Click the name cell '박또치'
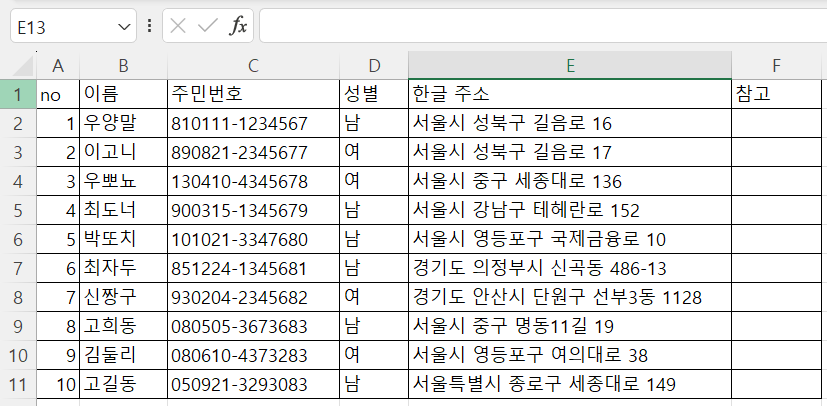Image resolution: width=827 pixels, height=406 pixels. click(123, 239)
